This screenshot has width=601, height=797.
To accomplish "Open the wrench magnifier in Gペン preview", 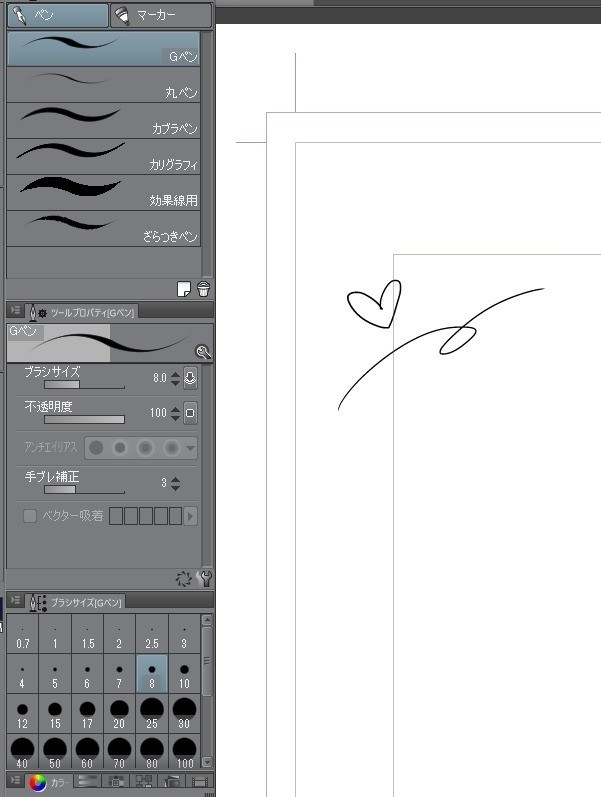I will click(x=203, y=352).
